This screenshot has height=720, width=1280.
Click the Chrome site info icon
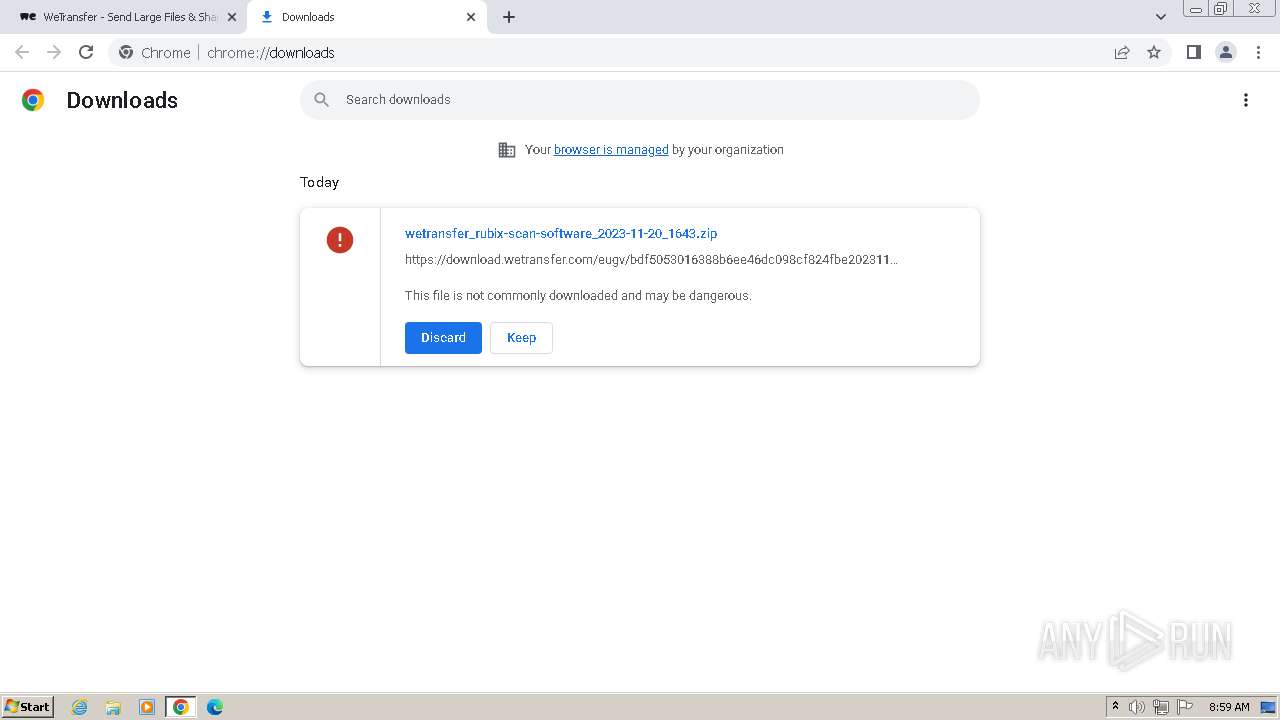(126, 52)
